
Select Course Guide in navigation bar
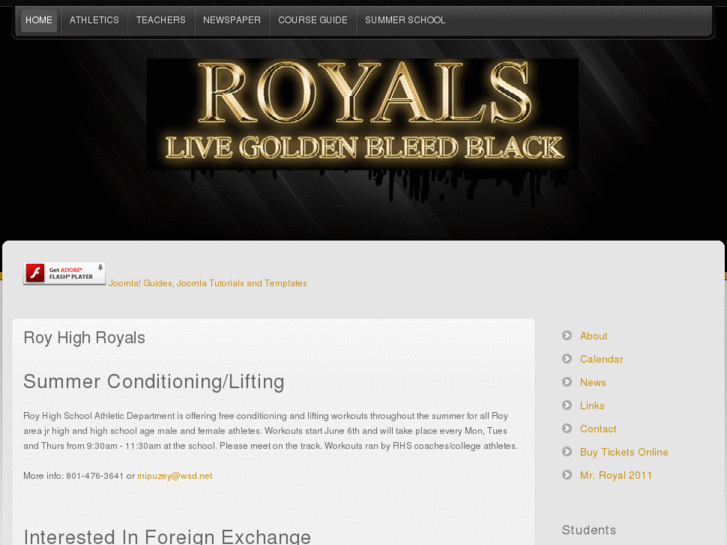(312, 20)
